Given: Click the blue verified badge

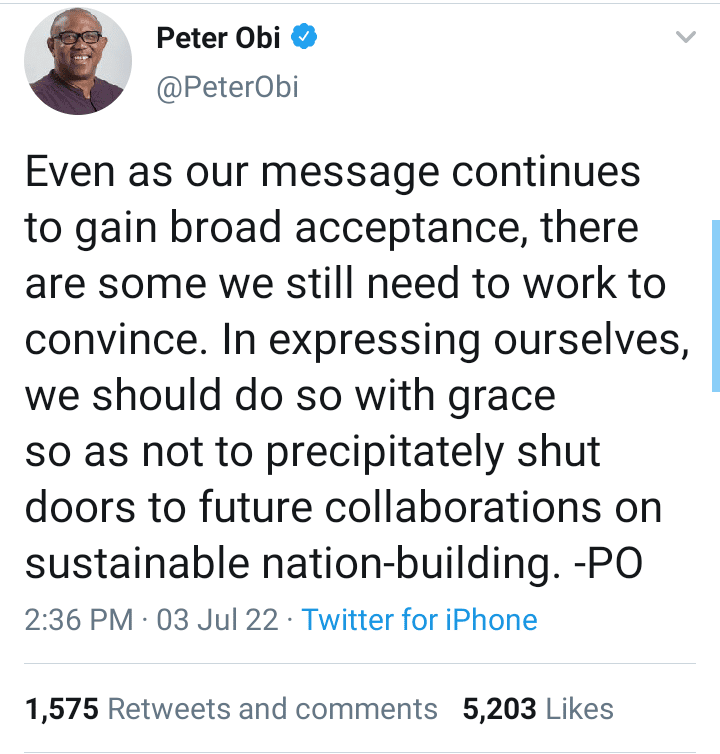Looking at the screenshot, I should [x=304, y=39].
